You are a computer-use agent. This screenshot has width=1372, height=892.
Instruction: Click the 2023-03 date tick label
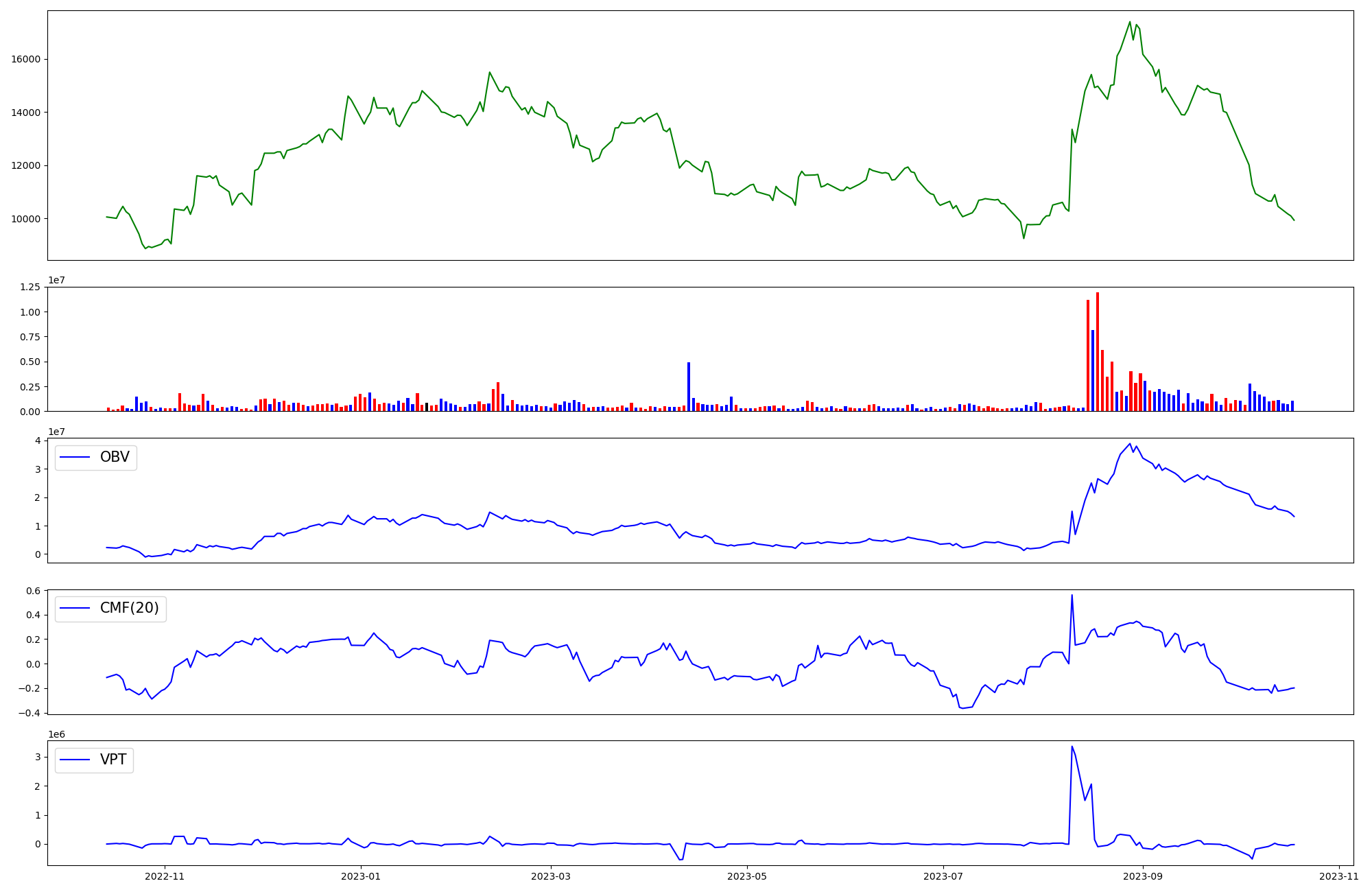(x=551, y=876)
